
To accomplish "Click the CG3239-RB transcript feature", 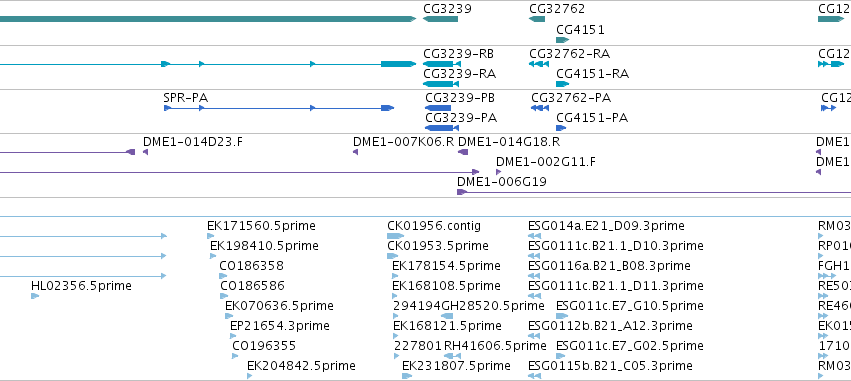I will point(442,64).
